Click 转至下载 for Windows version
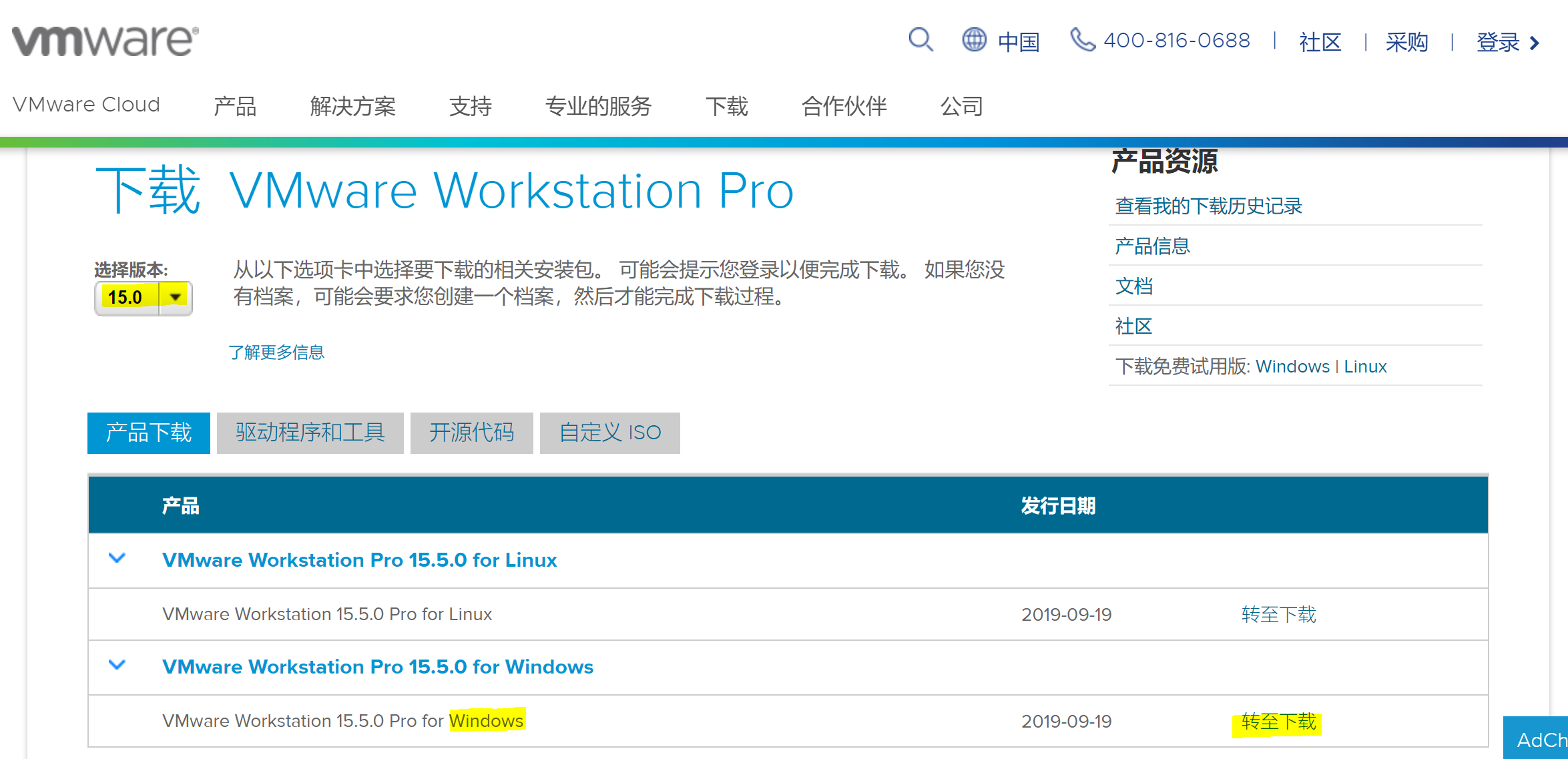The image size is (1568, 759). [1277, 721]
